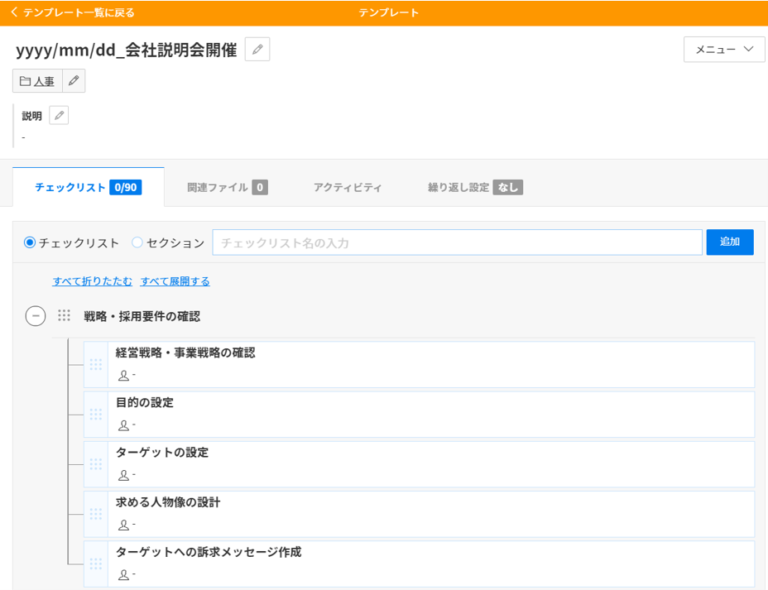Focus the チェックリスト名の入力 text field

coord(457,242)
